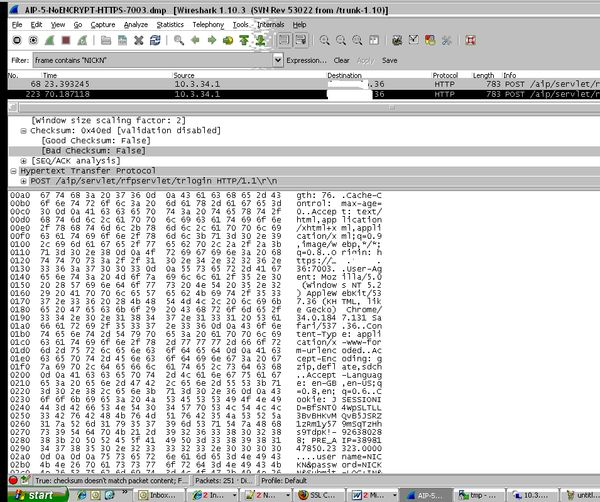Open the filter history dropdown arrow
Viewport: 600px width, 502px height.
point(278,60)
